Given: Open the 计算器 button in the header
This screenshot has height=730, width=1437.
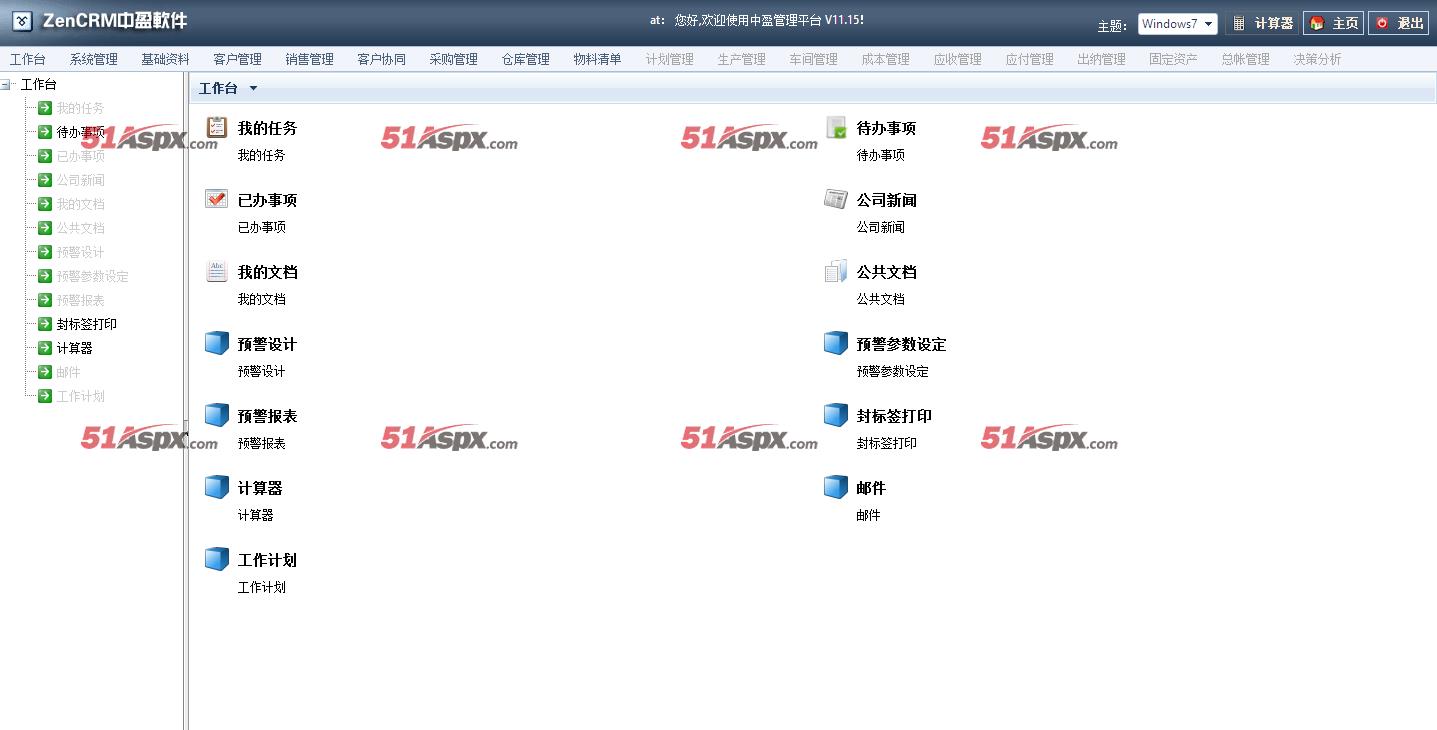Looking at the screenshot, I should pos(1262,23).
